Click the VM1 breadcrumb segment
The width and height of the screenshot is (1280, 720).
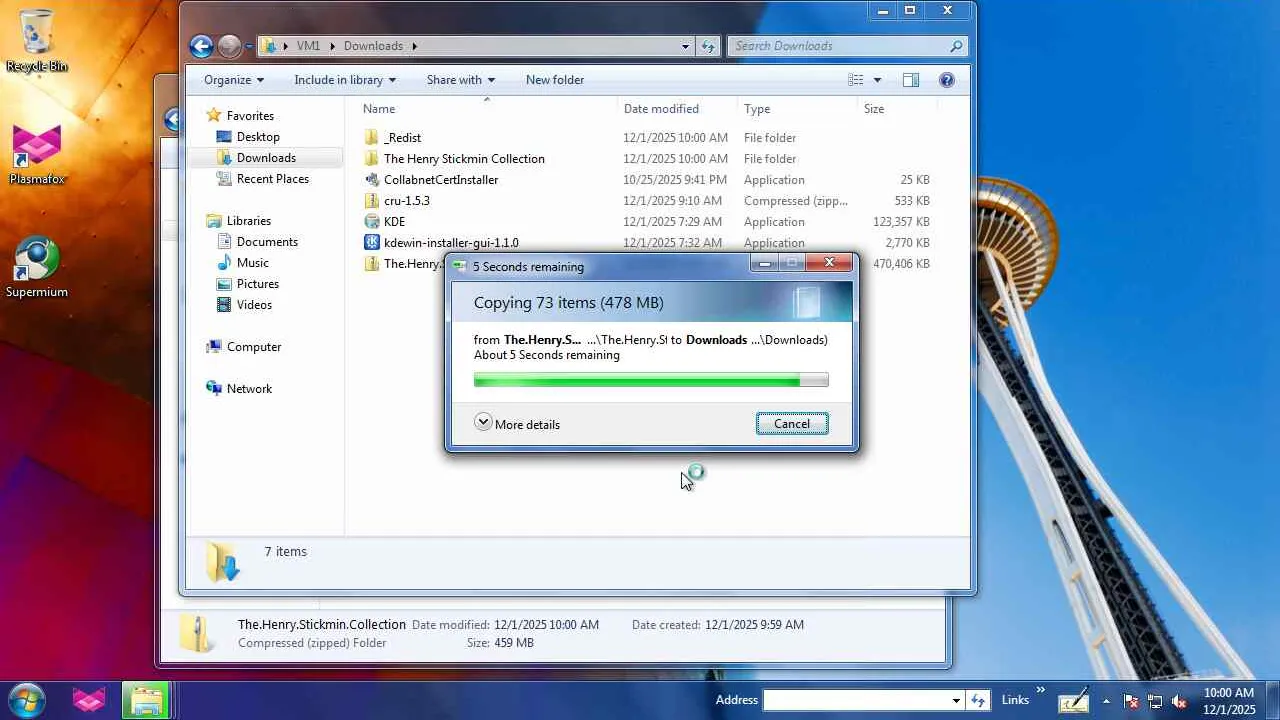[x=307, y=46]
